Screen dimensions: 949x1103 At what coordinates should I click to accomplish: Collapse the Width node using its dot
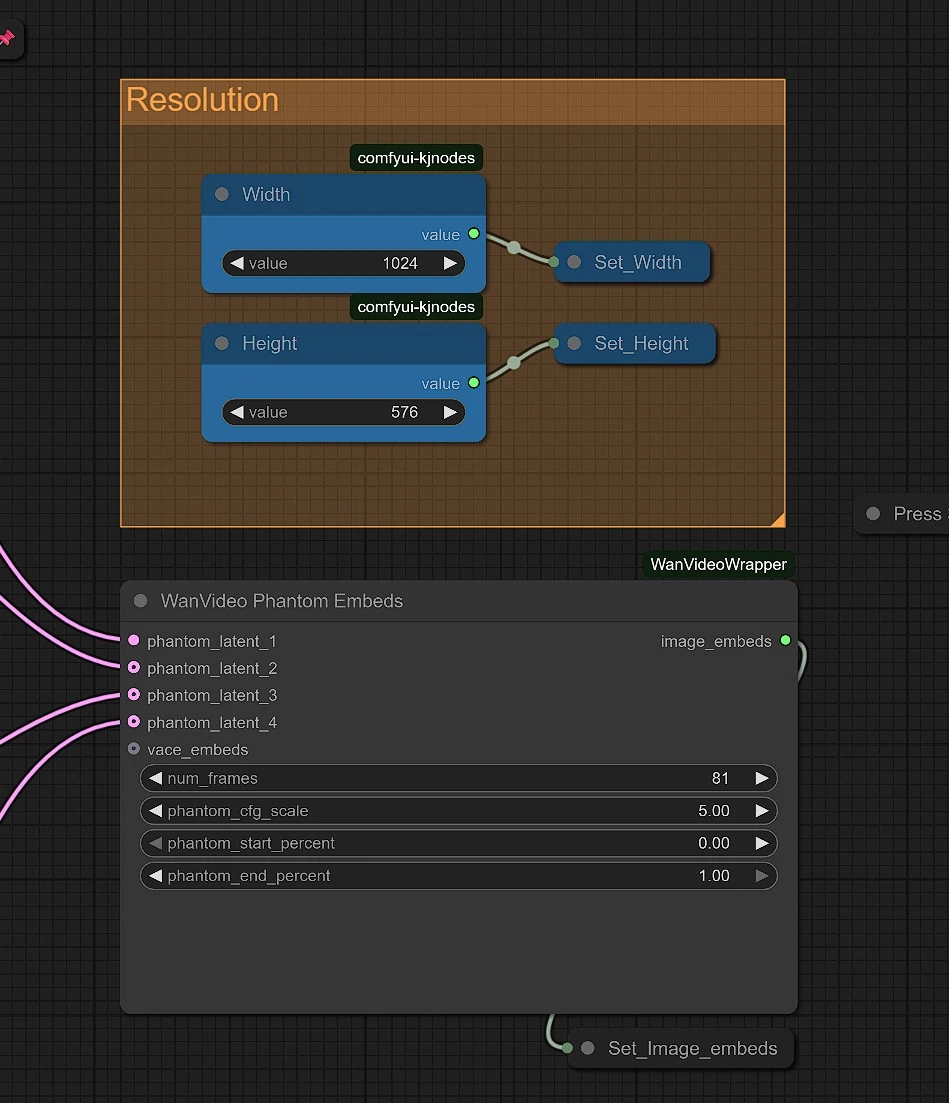[x=222, y=194]
